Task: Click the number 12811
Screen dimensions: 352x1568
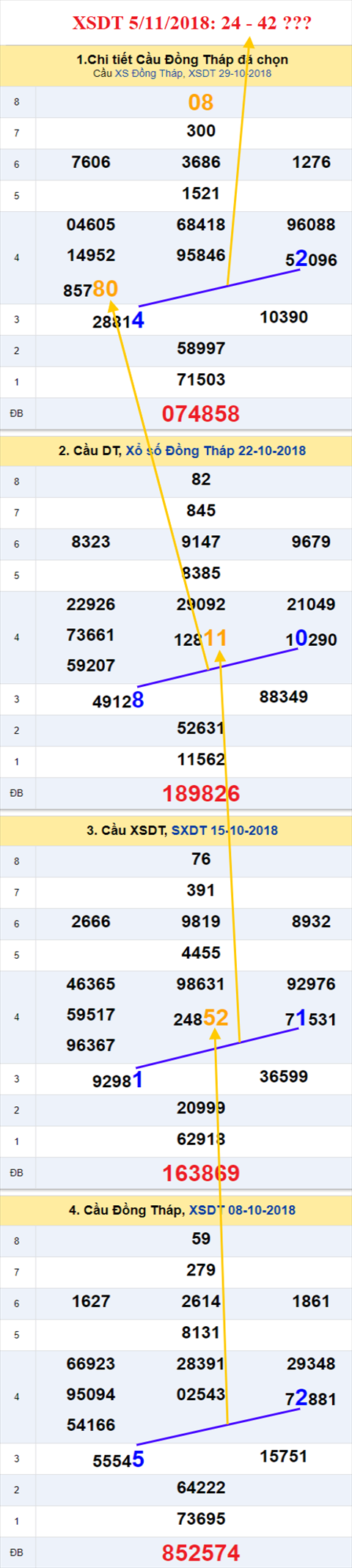Action: [x=201, y=638]
